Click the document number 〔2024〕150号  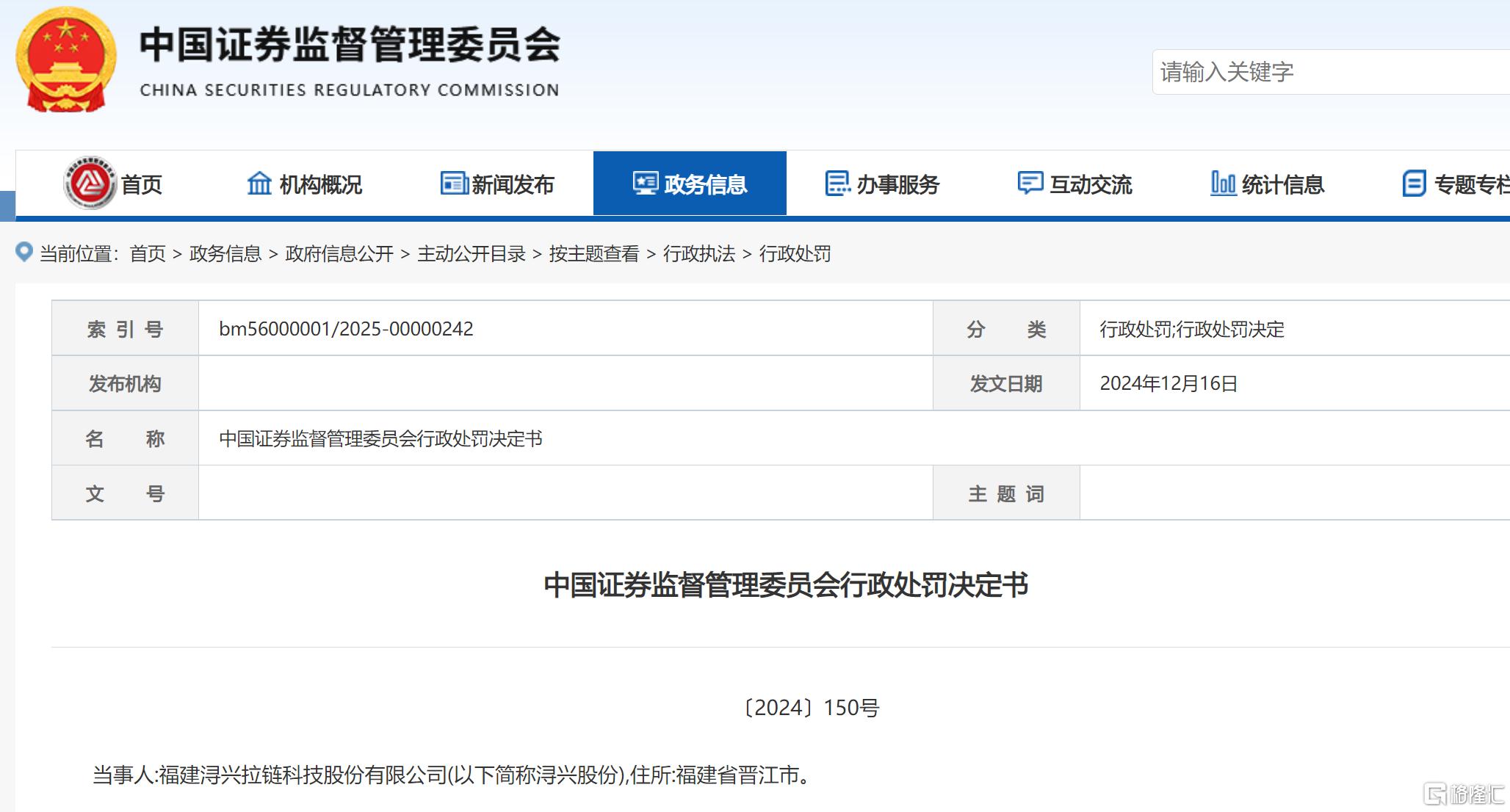pyautogui.click(x=811, y=708)
